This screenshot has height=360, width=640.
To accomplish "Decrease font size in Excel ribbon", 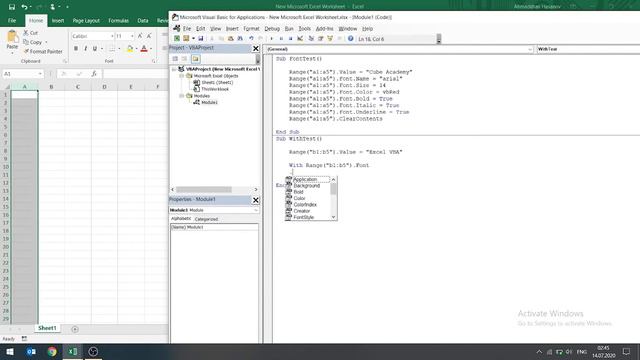I will pyautogui.click(x=149, y=36).
